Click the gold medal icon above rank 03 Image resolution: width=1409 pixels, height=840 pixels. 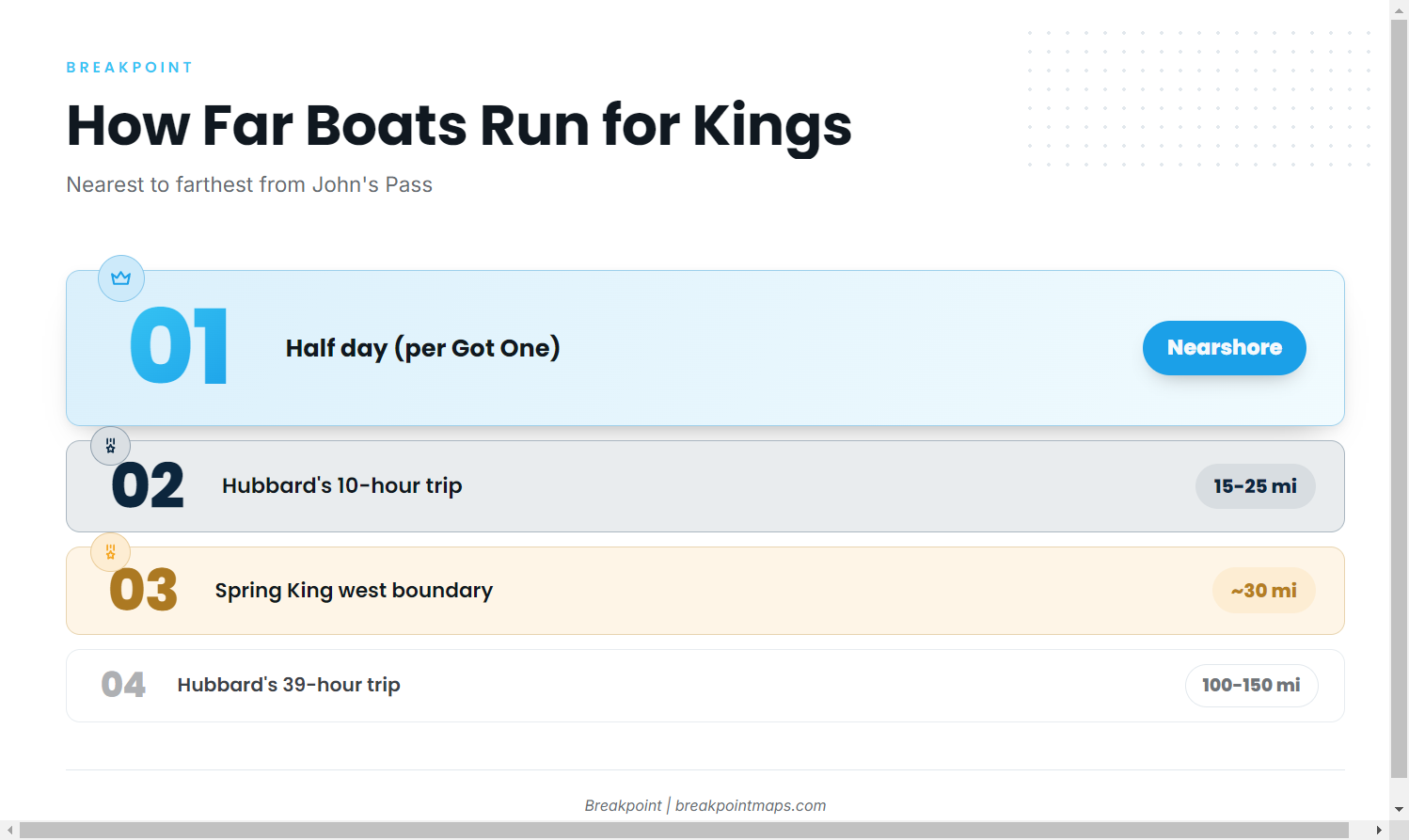pyautogui.click(x=110, y=552)
